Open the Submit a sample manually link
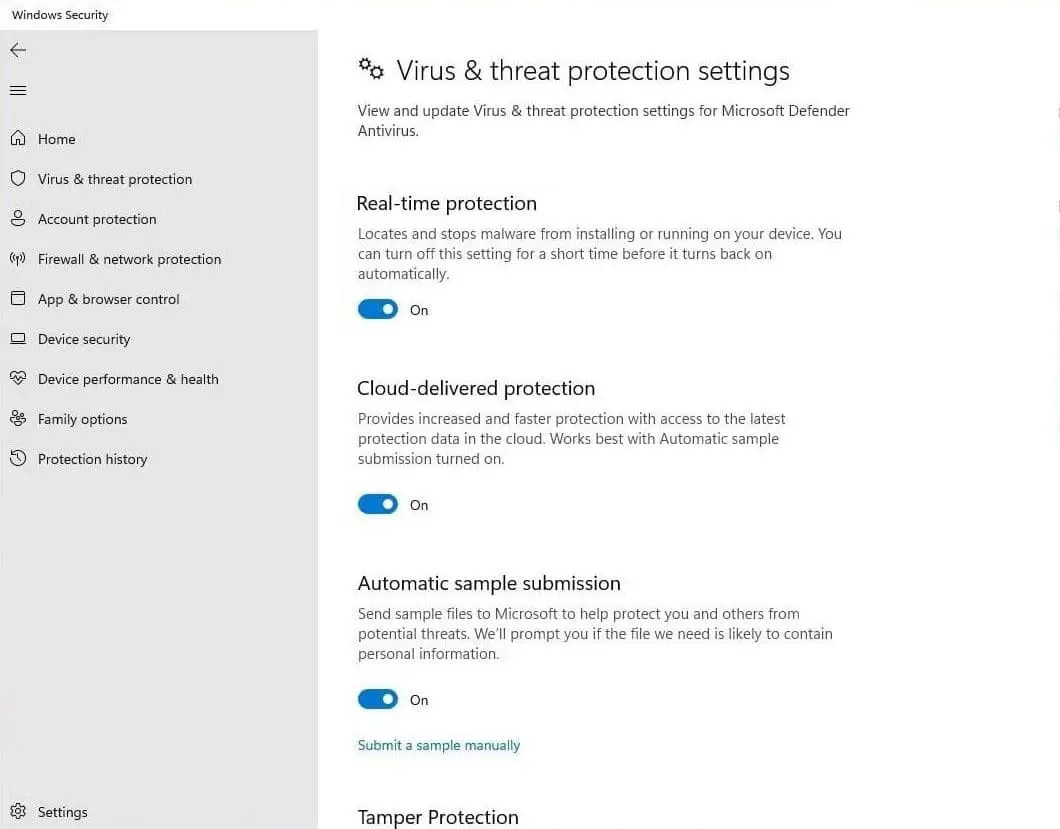1060x829 pixels. tap(439, 745)
